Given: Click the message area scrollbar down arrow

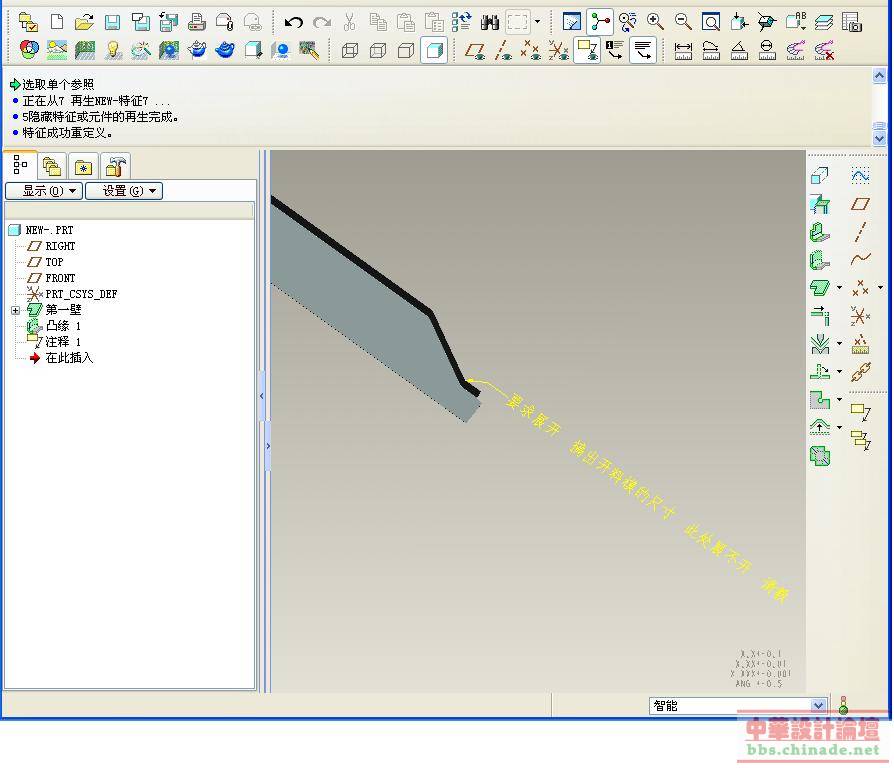Looking at the screenshot, I should pyautogui.click(x=880, y=140).
